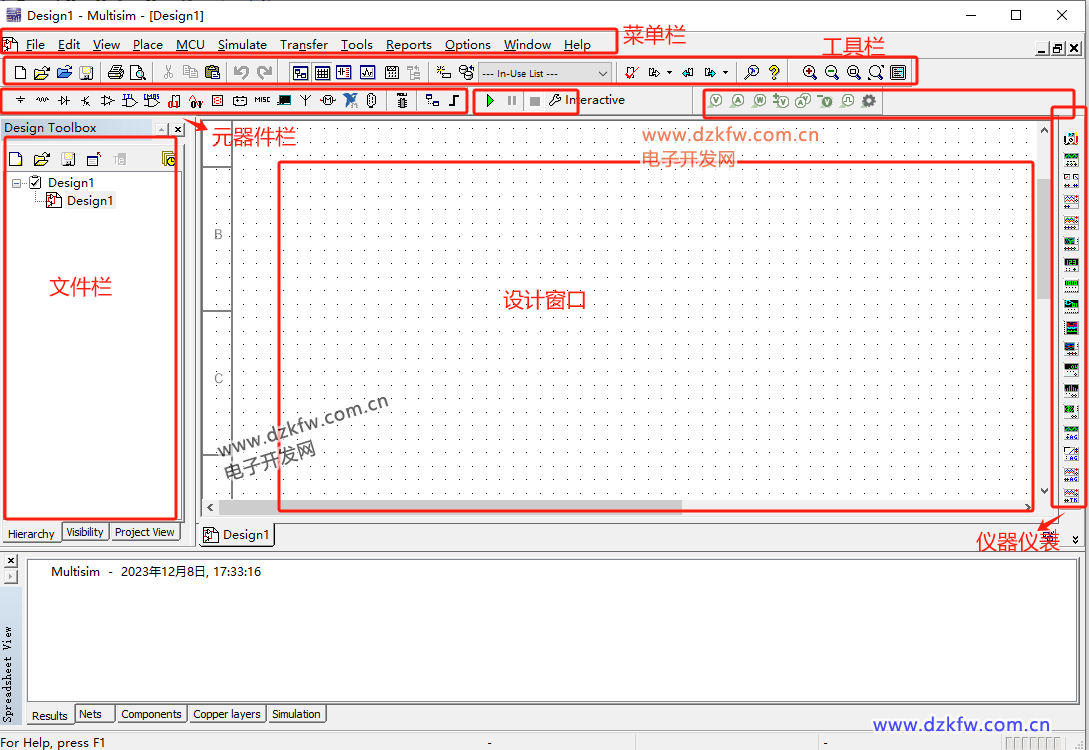Switch to the Project View tab
This screenshot has height=750, width=1089.
[x=144, y=532]
